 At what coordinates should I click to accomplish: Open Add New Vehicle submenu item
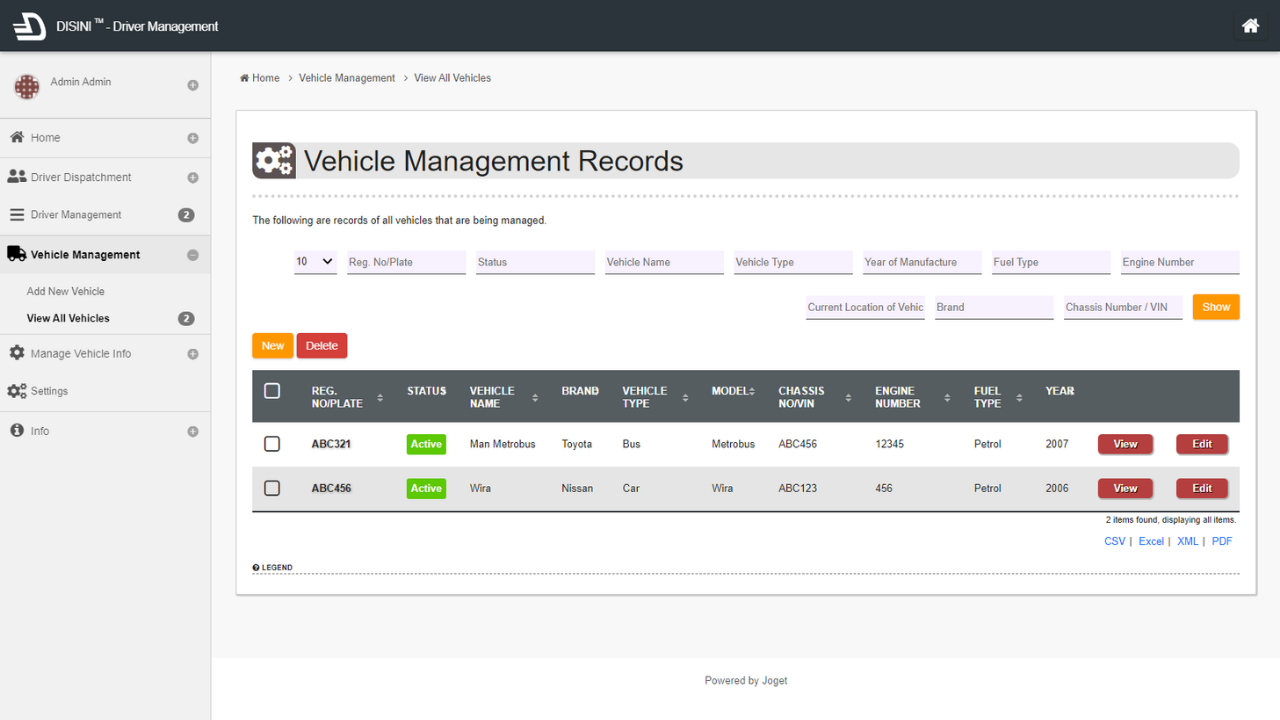(x=66, y=291)
